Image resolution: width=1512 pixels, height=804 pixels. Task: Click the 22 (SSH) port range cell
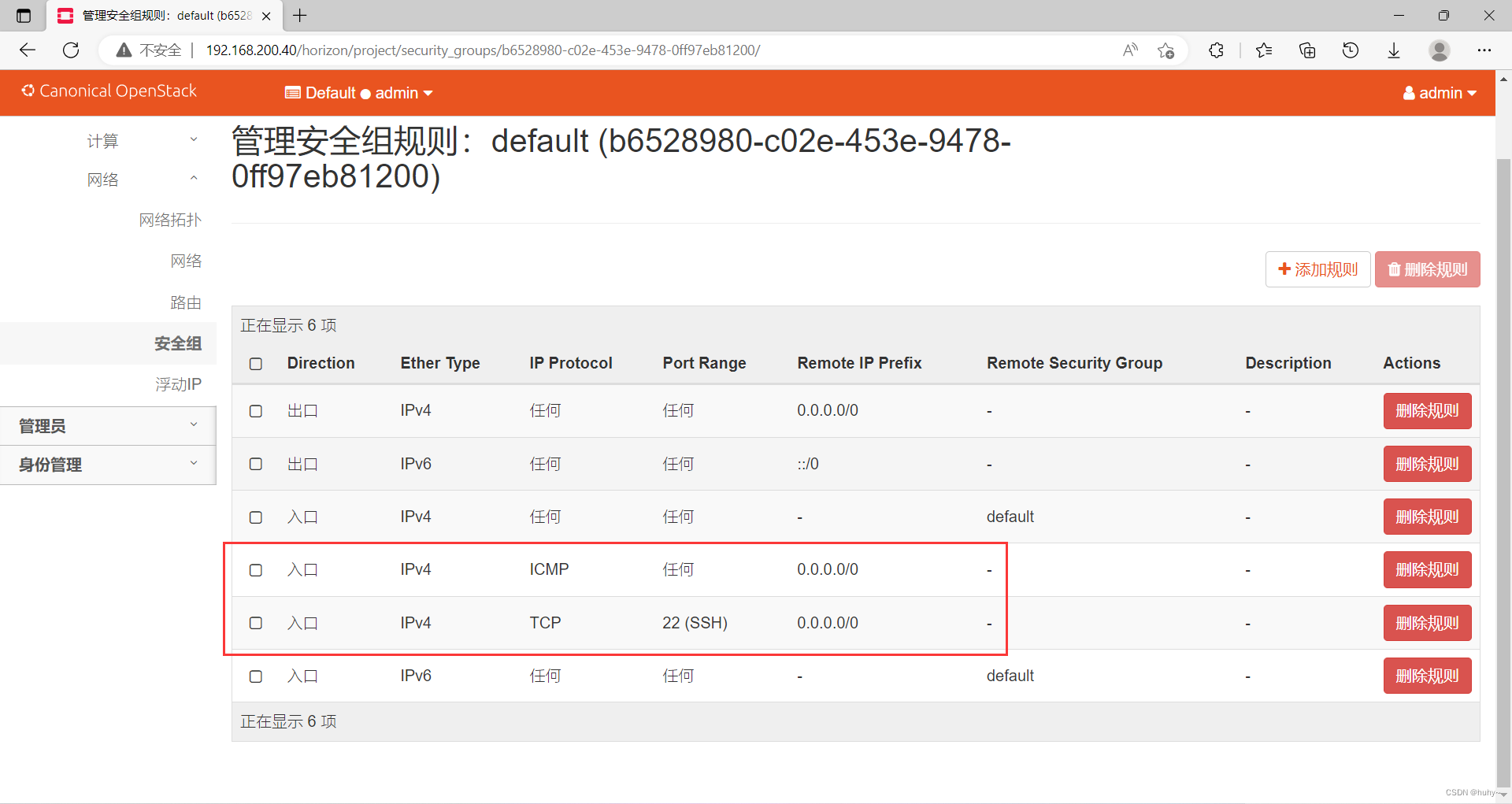[x=695, y=623]
